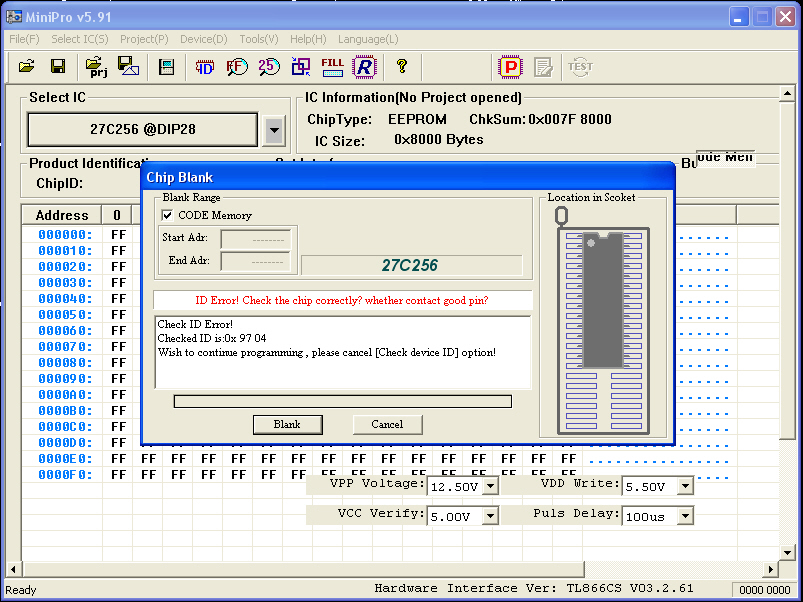The image size is (803, 602).
Task: Click the horizontal scrollbar right arrow
Action: coord(770,569)
